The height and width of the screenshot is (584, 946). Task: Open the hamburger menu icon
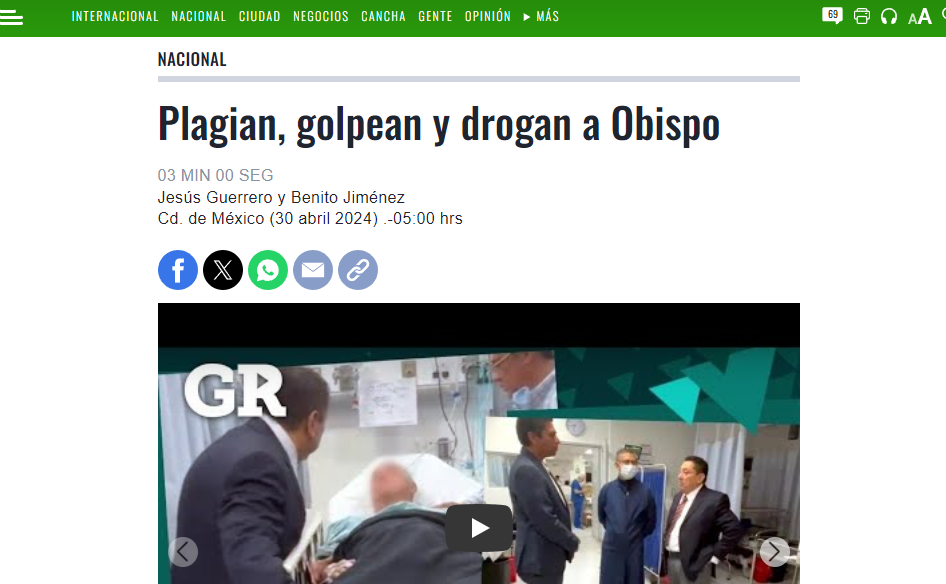[11, 17]
